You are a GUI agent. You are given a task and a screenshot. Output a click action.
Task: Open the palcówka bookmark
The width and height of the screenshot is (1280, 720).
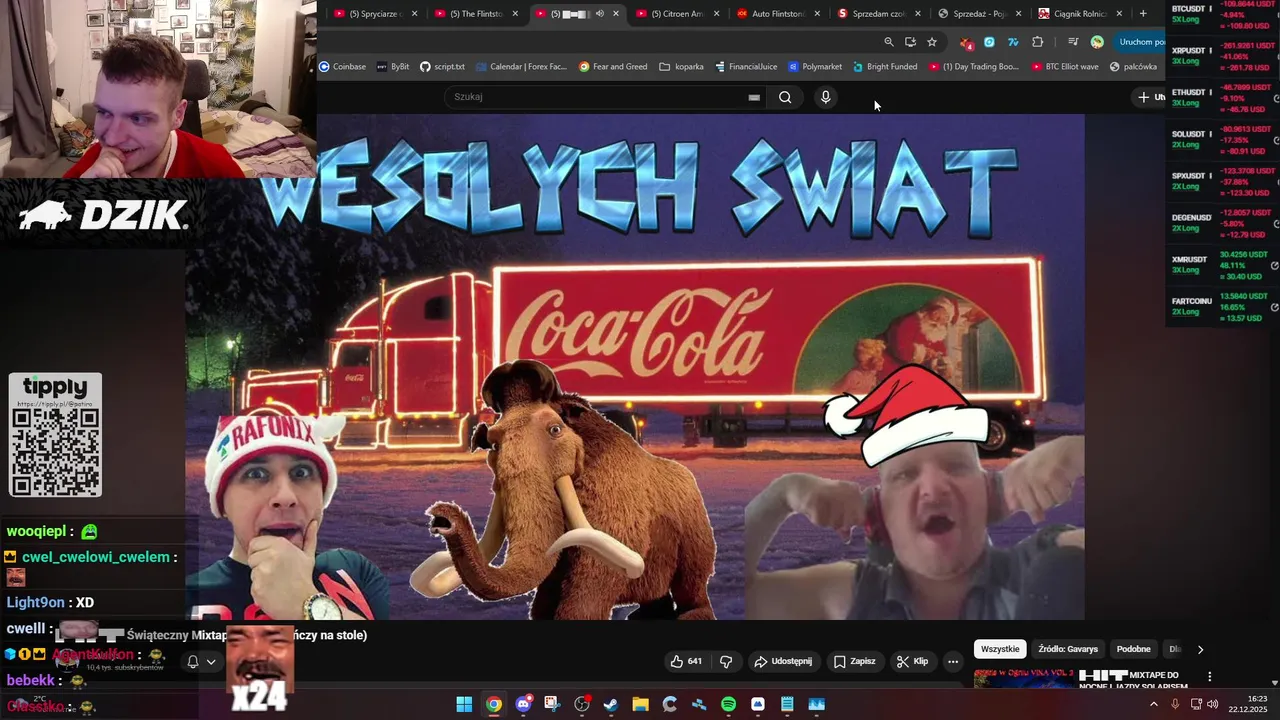click(x=1133, y=67)
